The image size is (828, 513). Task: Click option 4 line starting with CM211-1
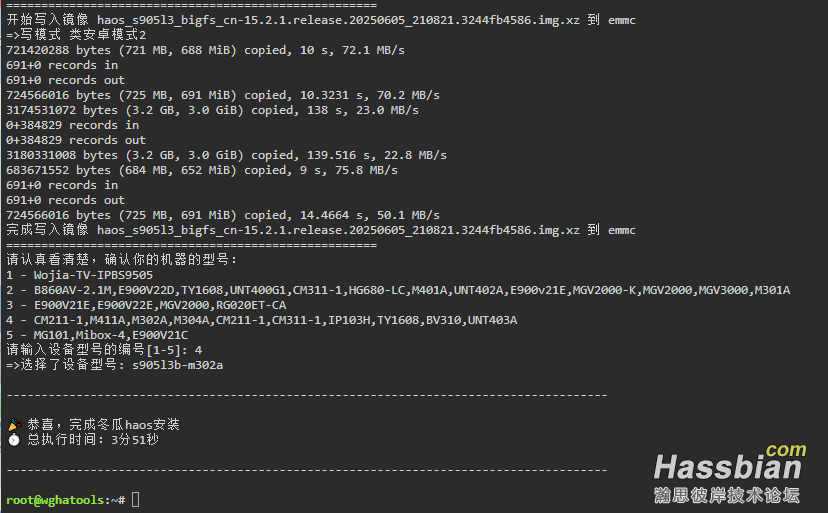(x=262, y=320)
